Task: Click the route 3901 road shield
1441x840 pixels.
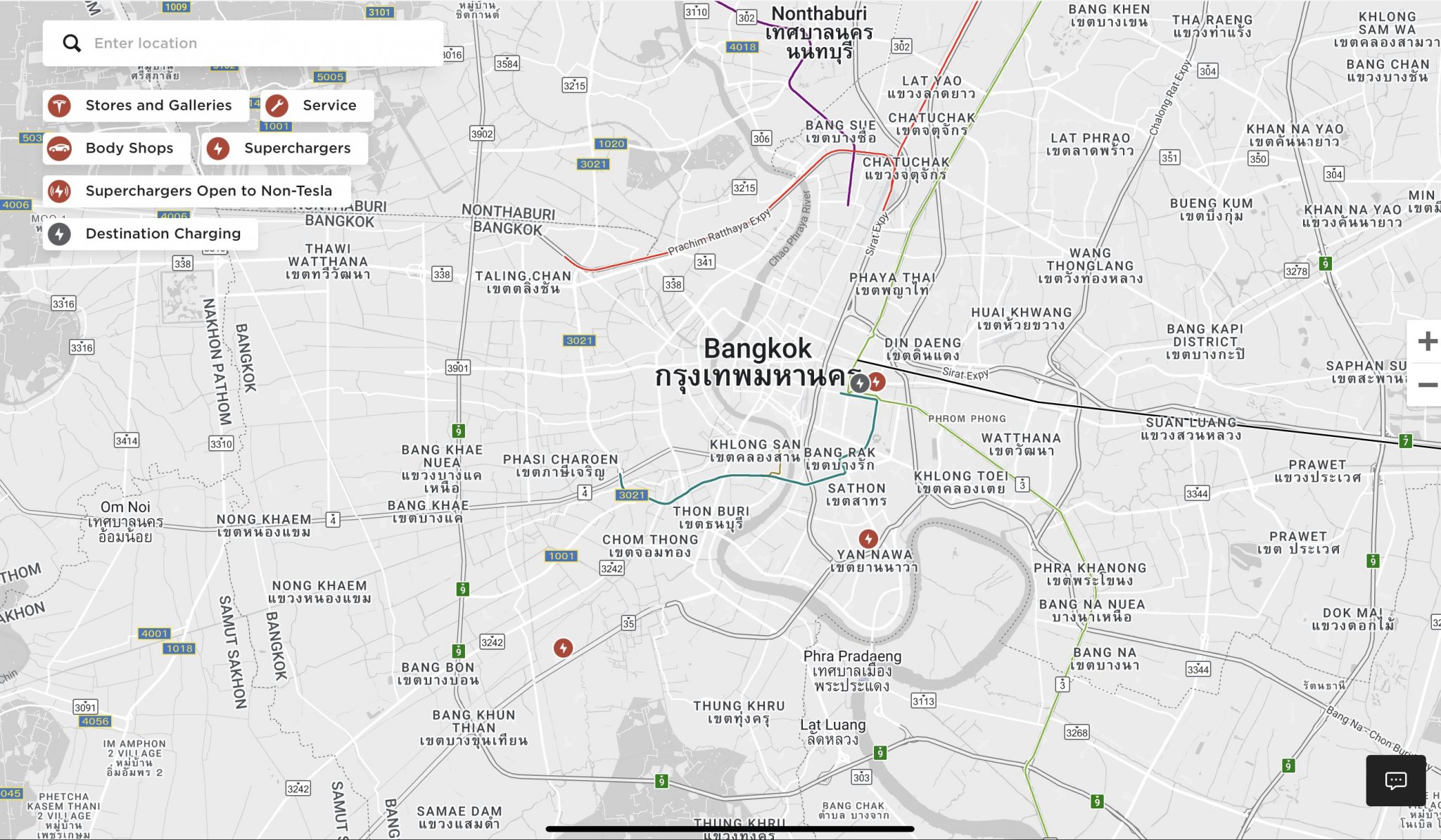Action: point(458,368)
